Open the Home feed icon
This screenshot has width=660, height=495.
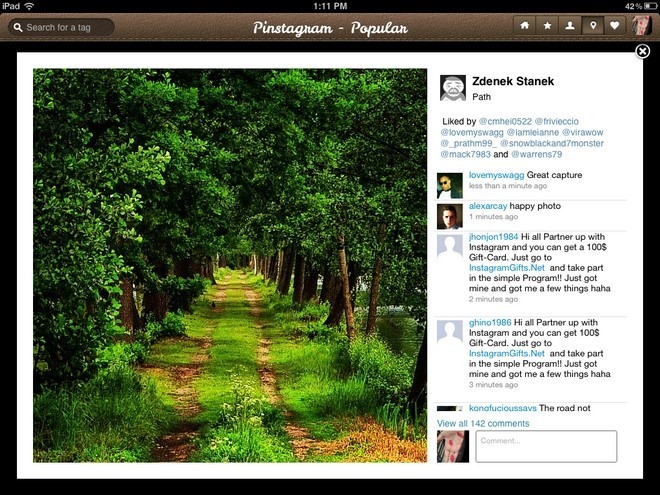pyautogui.click(x=524, y=26)
